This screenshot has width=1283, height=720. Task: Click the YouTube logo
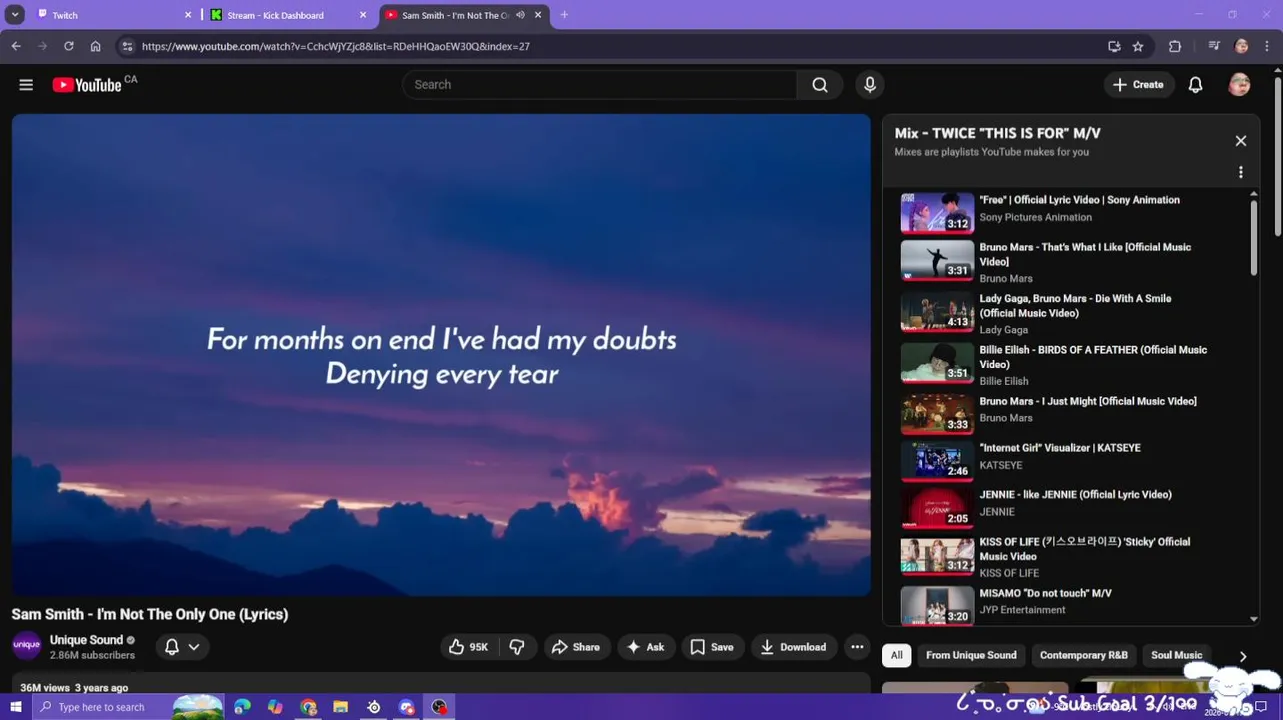tap(87, 85)
